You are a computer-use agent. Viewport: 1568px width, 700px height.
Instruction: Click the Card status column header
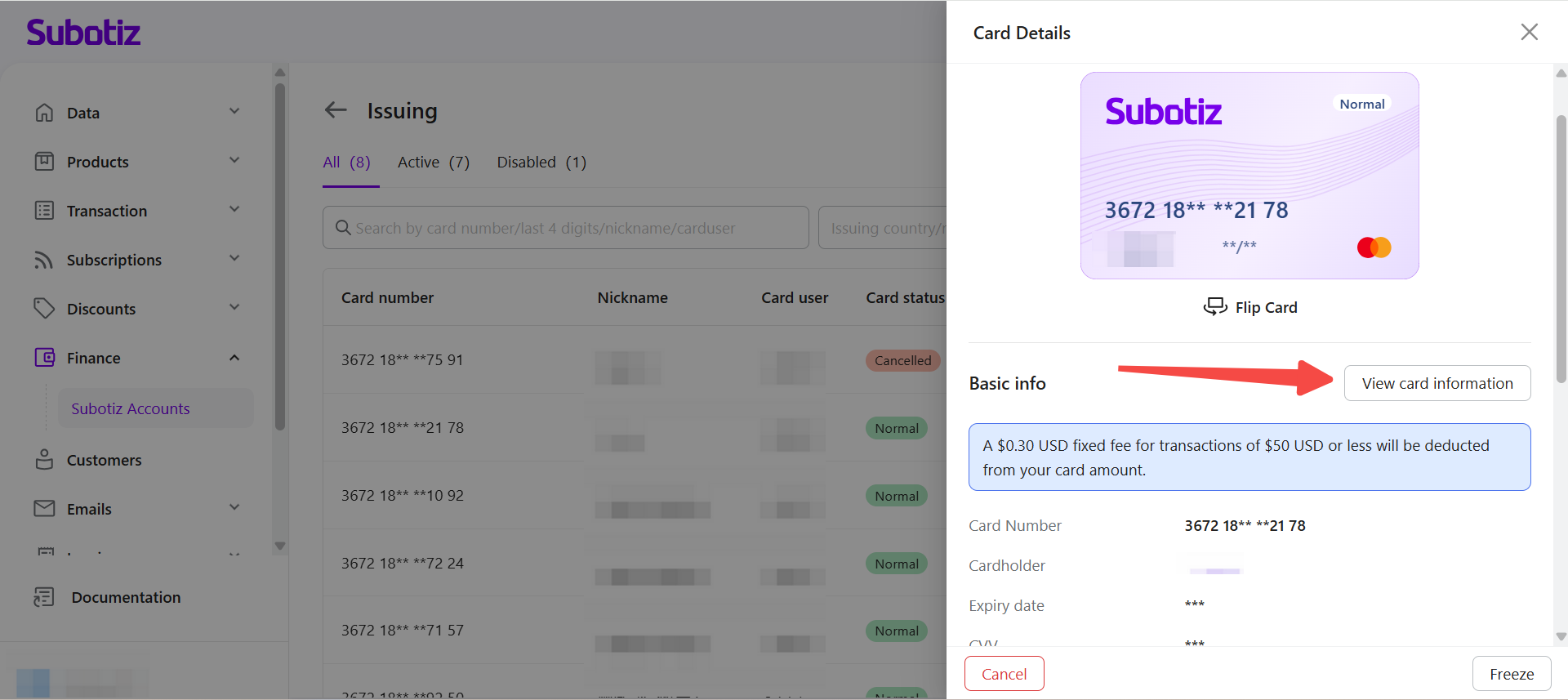click(906, 298)
